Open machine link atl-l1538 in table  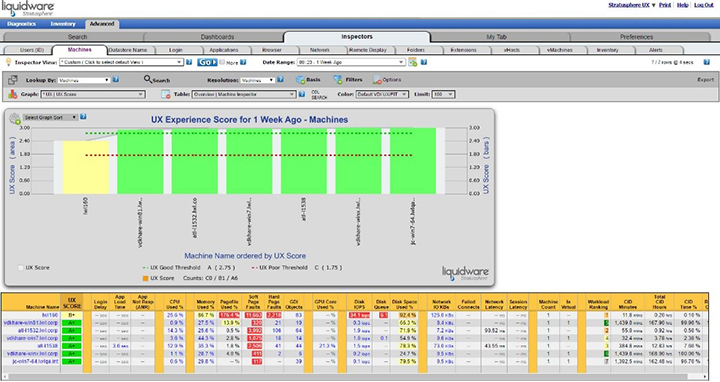tap(48, 346)
